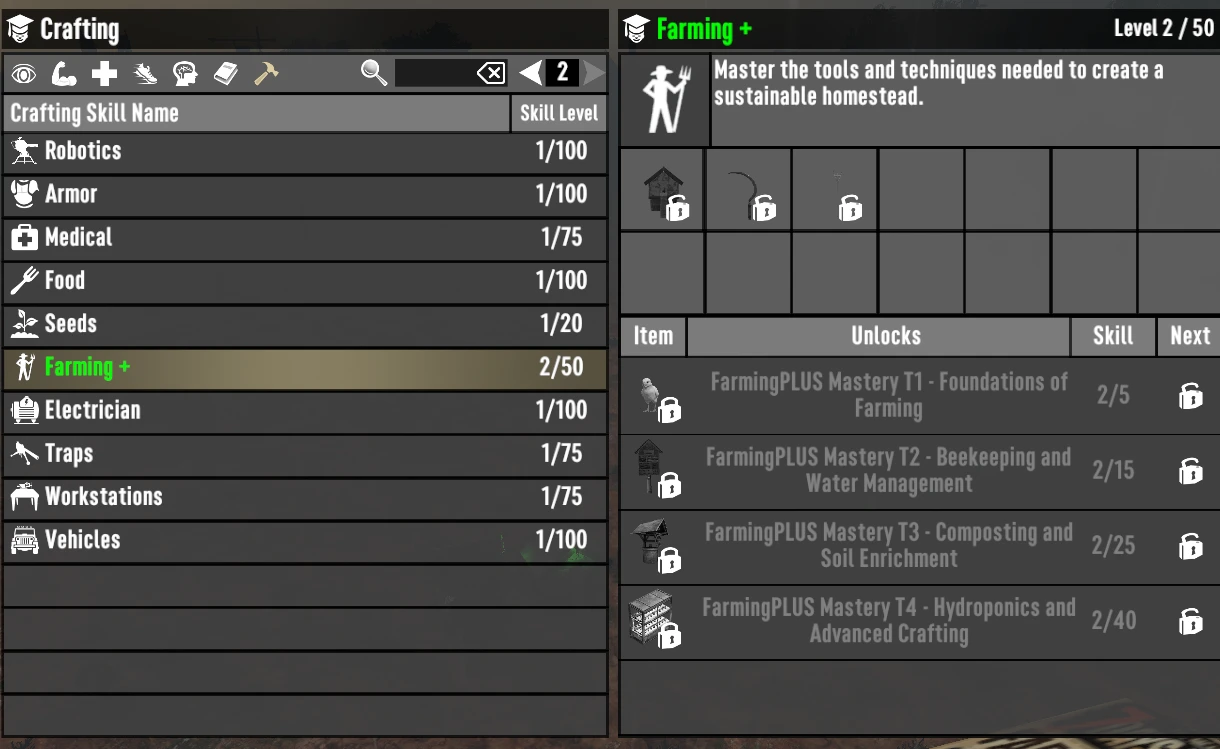Click the lock icon next to T4 Hydroponics
The height and width of the screenshot is (749, 1220).
coord(1190,621)
